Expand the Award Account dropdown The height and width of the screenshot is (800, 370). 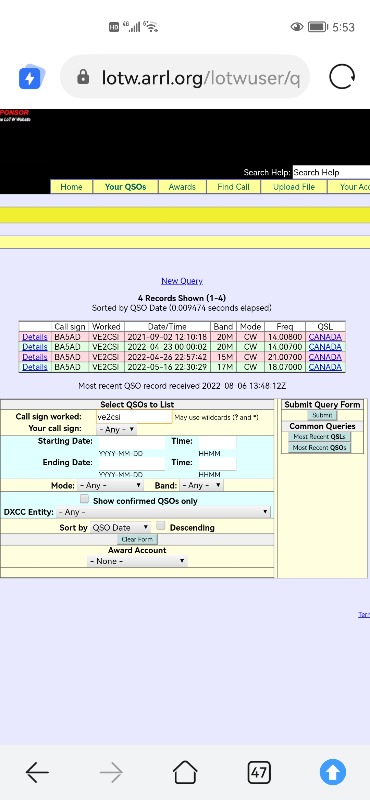click(137, 561)
